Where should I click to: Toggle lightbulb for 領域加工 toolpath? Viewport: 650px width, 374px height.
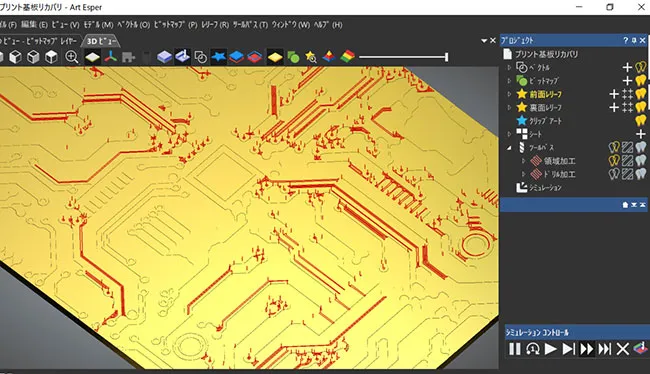pyautogui.click(x=614, y=160)
